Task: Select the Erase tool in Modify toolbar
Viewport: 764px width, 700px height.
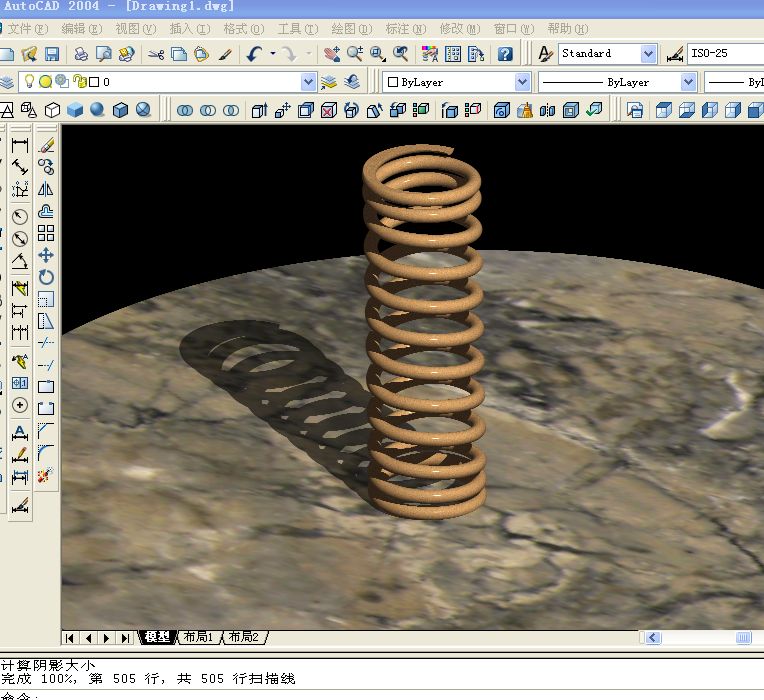Action: point(46,146)
